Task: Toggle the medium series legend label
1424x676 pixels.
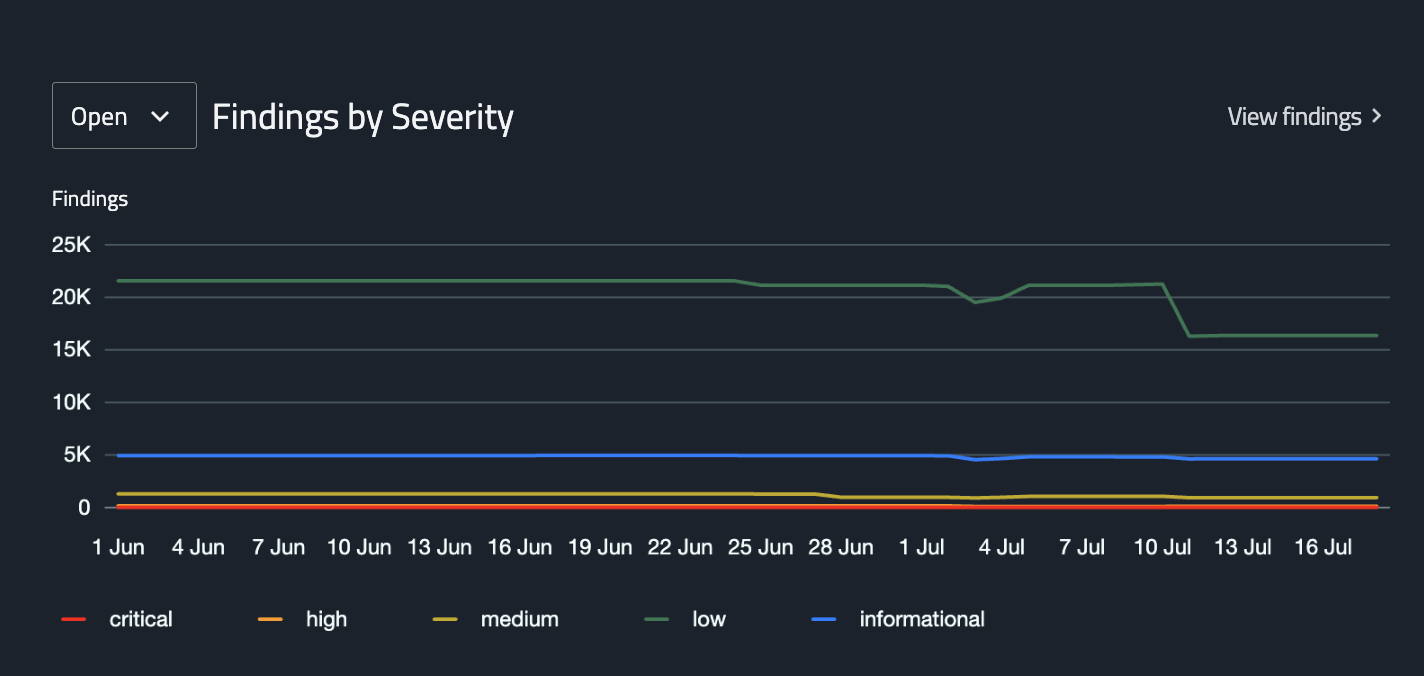Action: tap(519, 619)
